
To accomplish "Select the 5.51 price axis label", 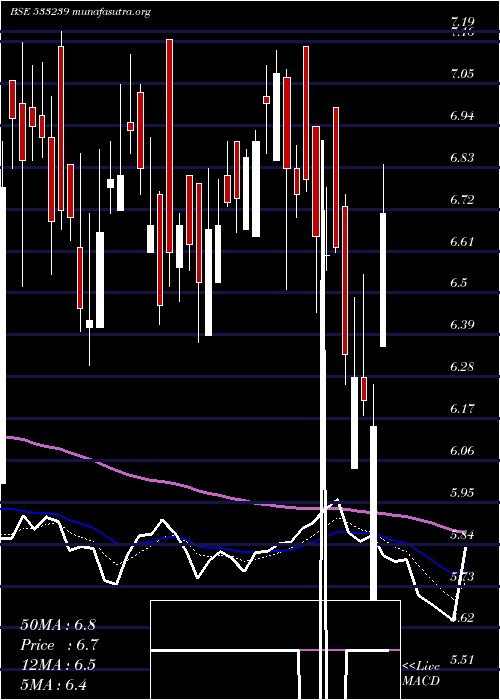I will (462, 660).
